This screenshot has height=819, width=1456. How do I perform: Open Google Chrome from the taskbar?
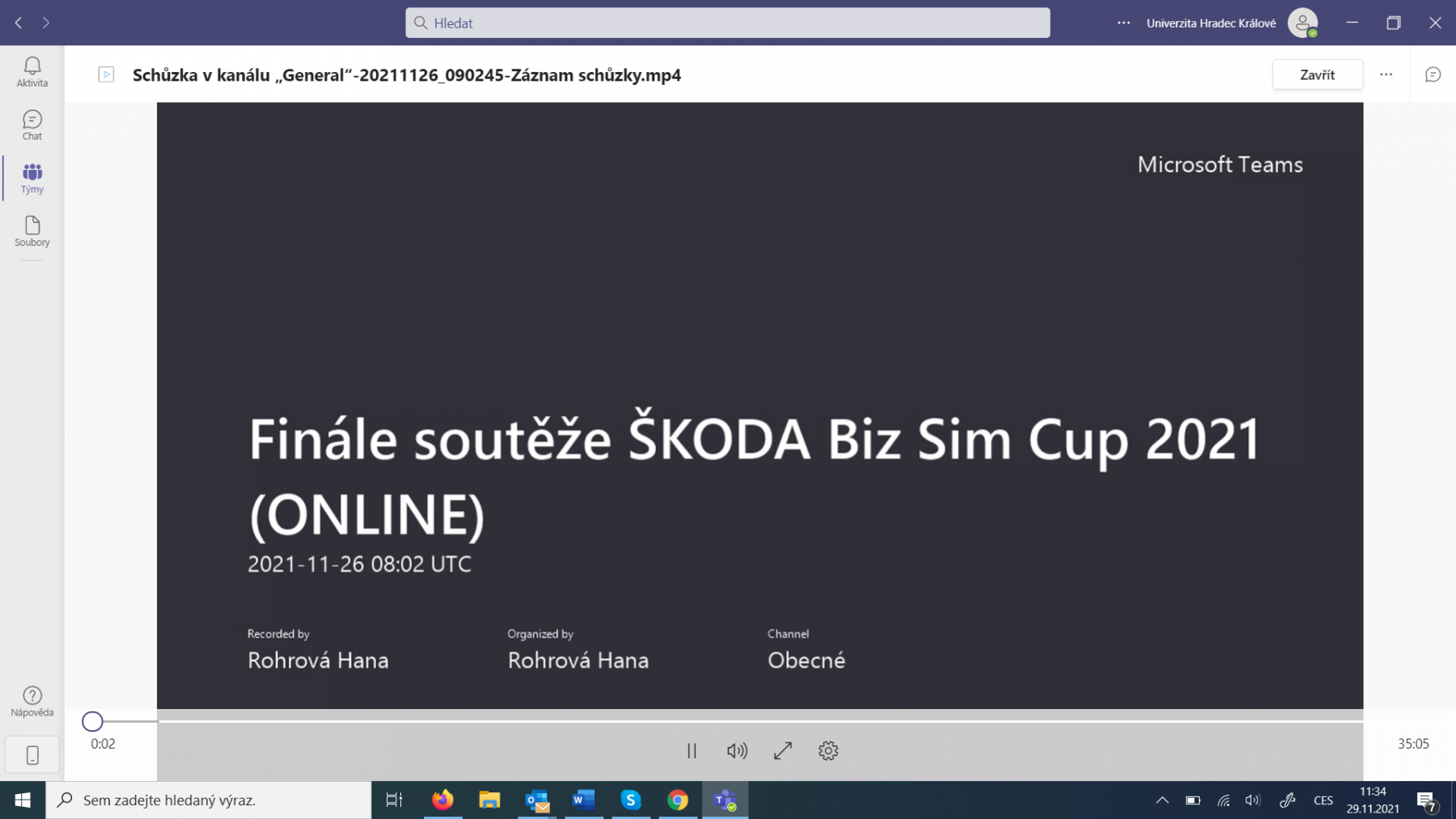click(x=677, y=800)
